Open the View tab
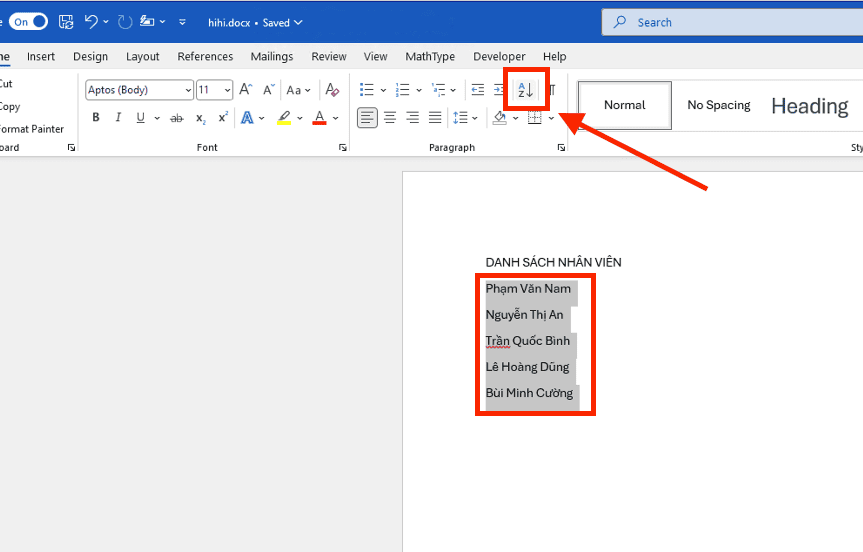 coord(375,57)
